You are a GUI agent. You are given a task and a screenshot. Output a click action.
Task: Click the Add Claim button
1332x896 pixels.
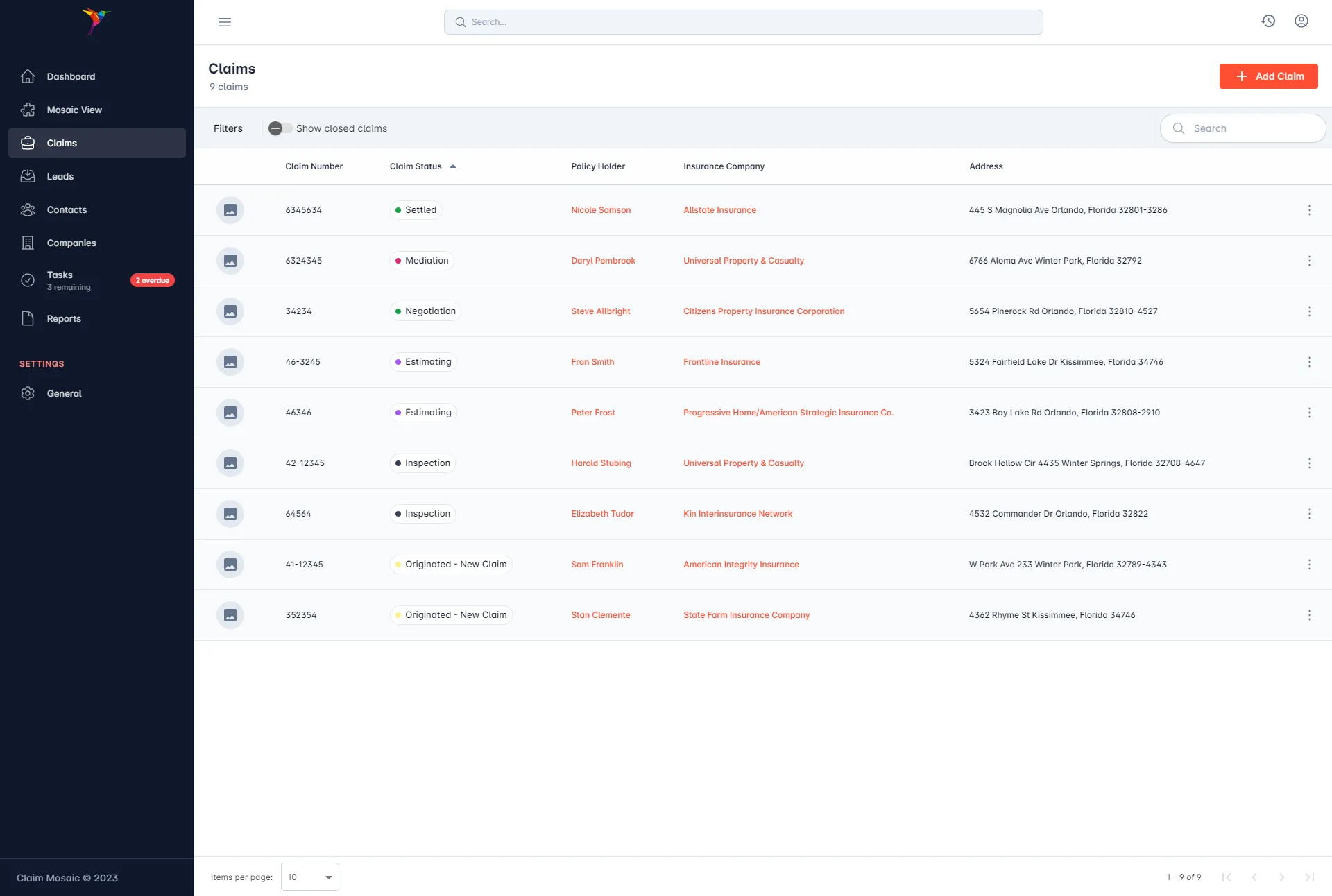point(1268,76)
